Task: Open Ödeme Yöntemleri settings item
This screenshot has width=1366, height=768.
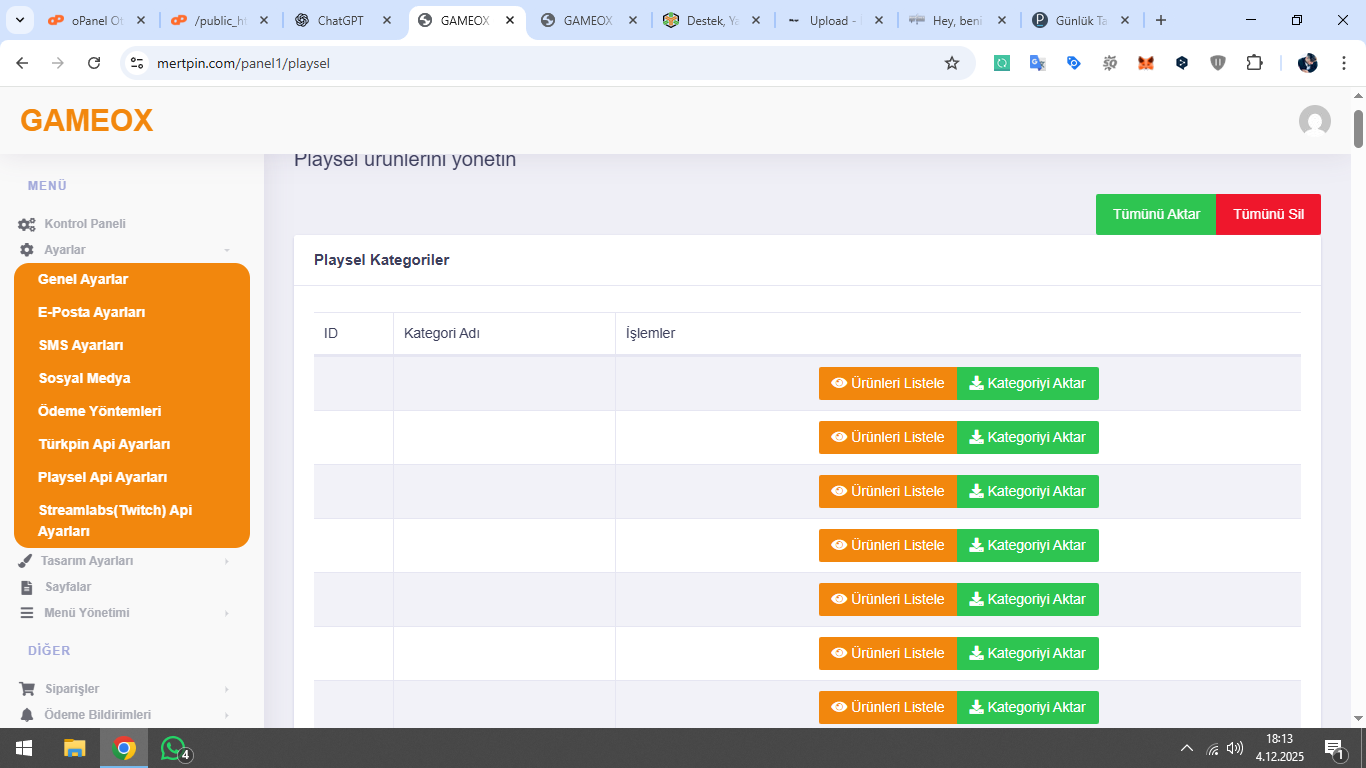Action: [99, 411]
